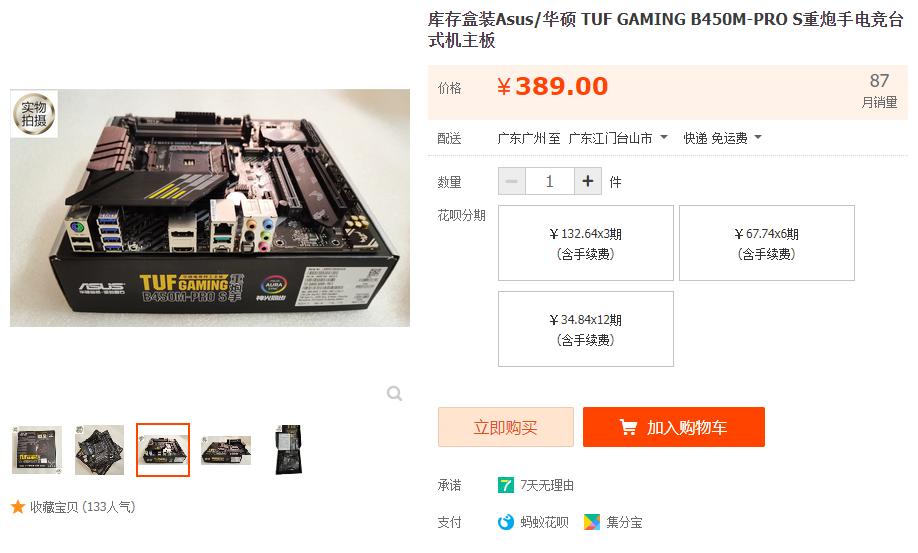Click the 加入购物车 add to cart button
The width and height of the screenshot is (918, 553).
point(674,427)
